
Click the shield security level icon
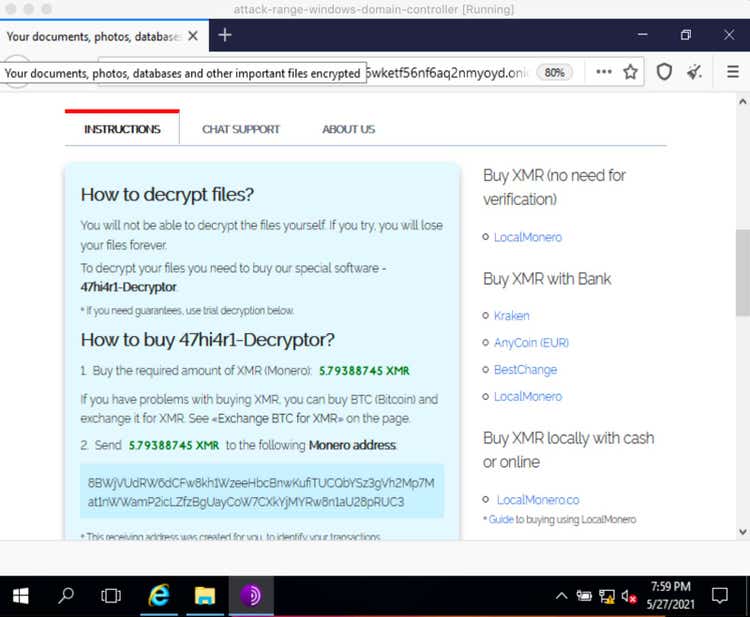coord(664,72)
